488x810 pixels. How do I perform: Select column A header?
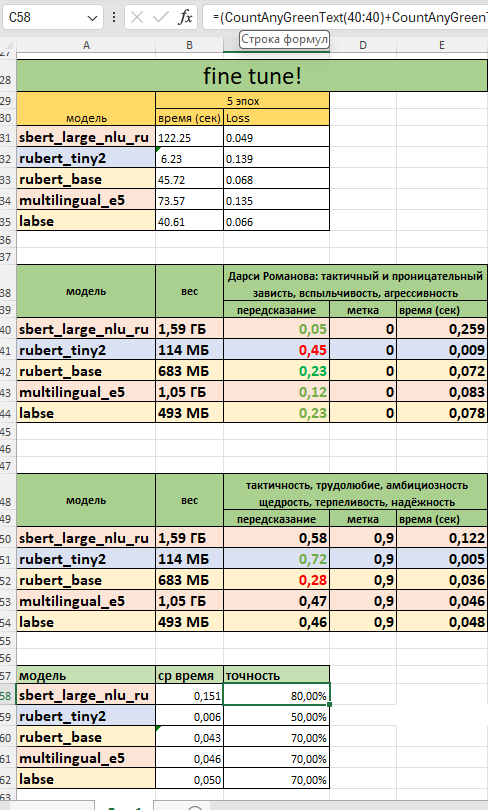click(86, 45)
